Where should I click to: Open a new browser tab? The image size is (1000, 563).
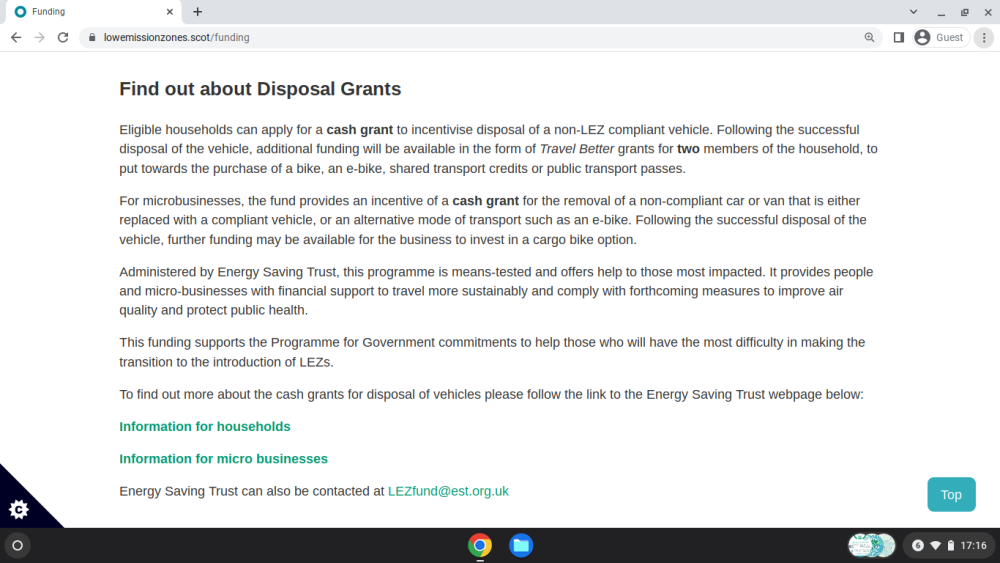(x=198, y=11)
